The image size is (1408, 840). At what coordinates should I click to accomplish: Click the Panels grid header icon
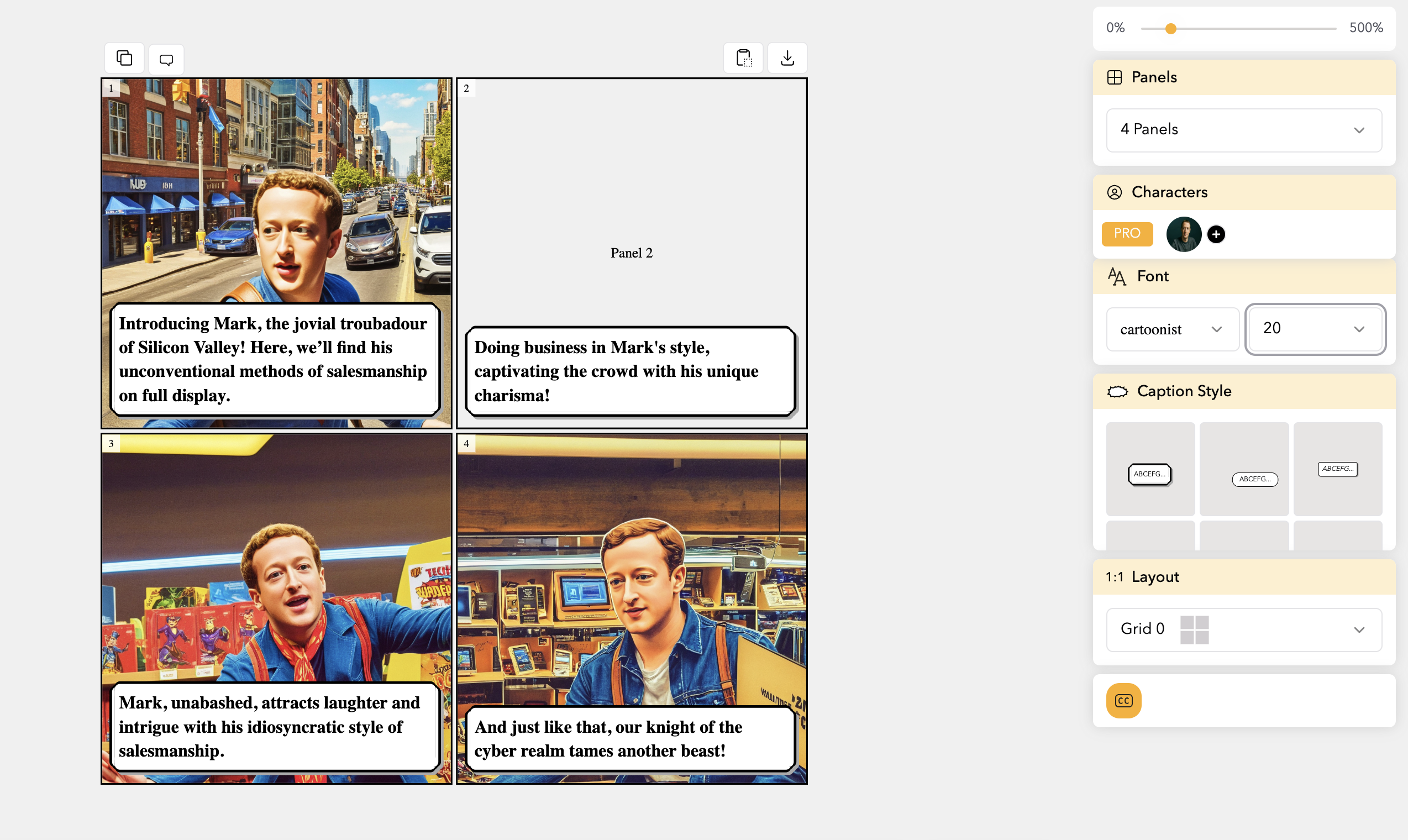(1113, 77)
